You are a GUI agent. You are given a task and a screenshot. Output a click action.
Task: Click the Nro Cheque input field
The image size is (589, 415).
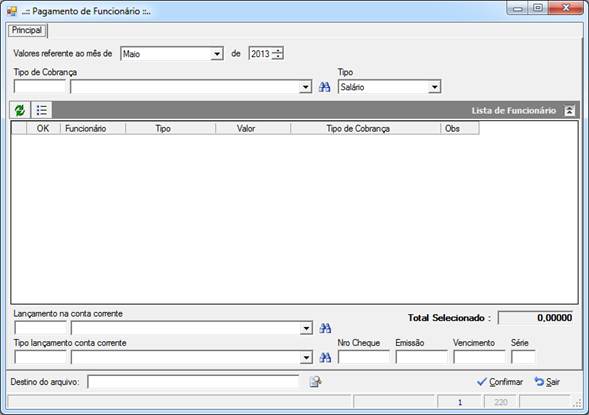pos(364,357)
